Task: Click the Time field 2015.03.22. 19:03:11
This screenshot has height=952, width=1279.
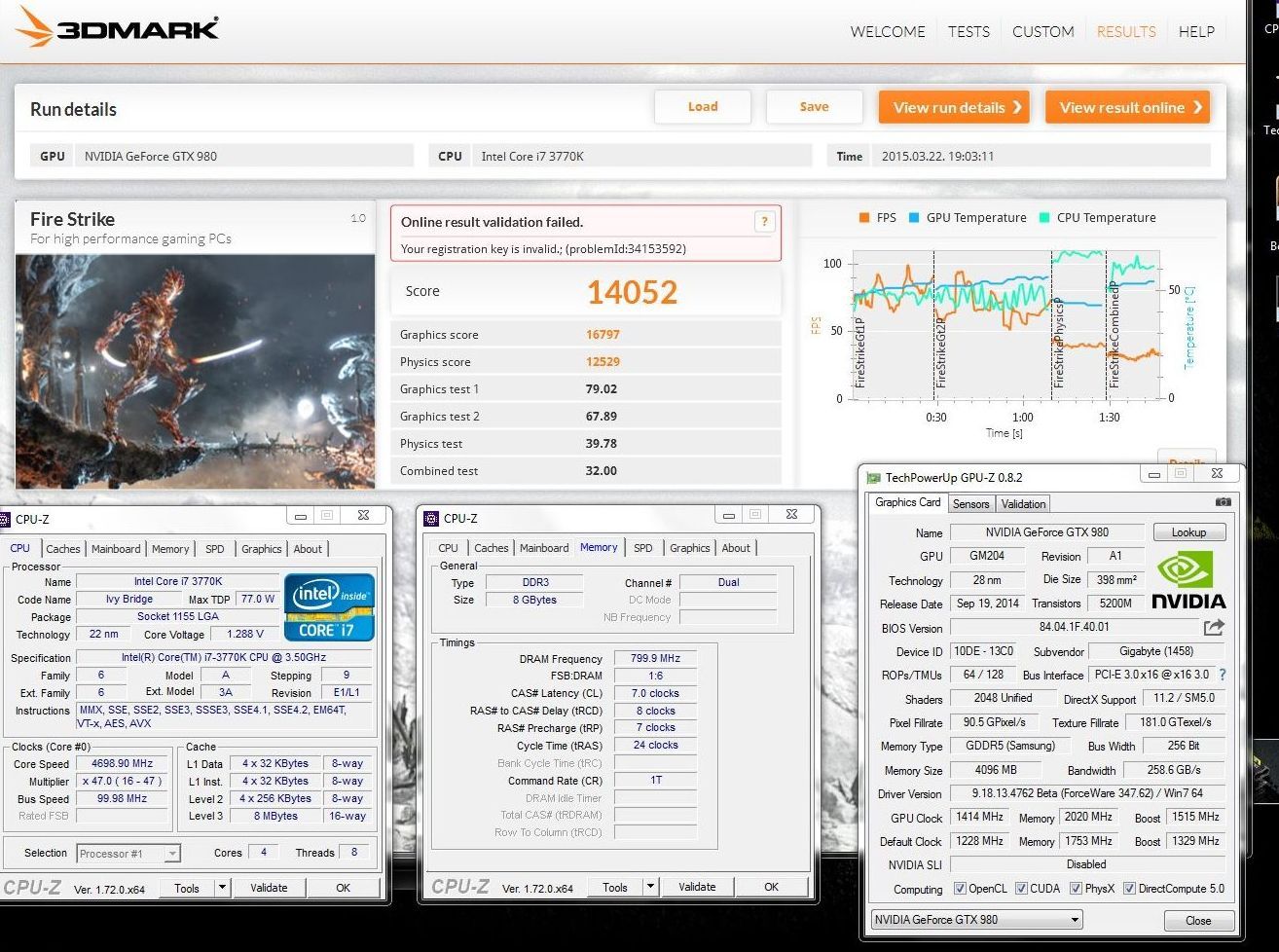Action: tap(1041, 156)
